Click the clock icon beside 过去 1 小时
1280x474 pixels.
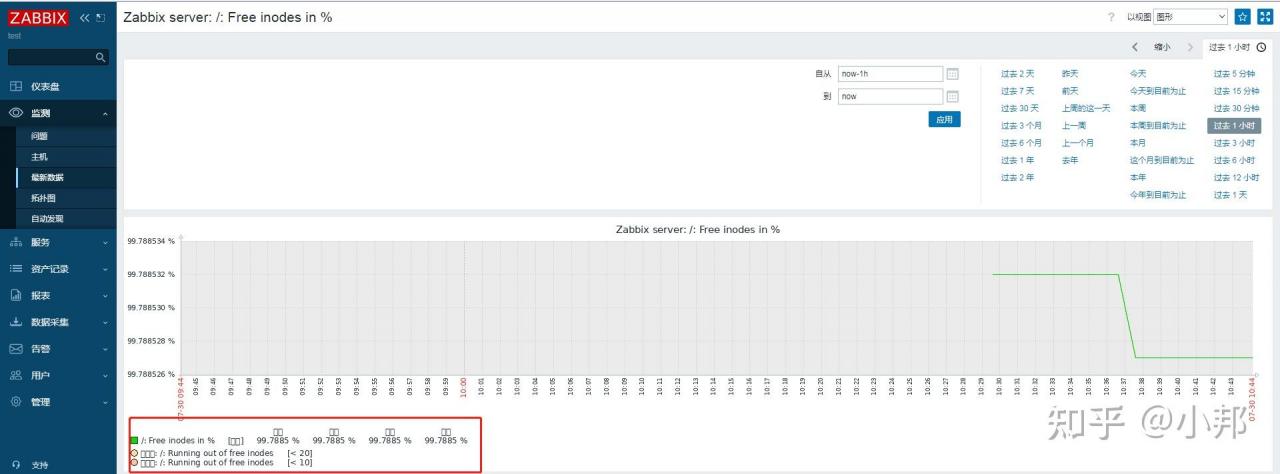(1261, 47)
